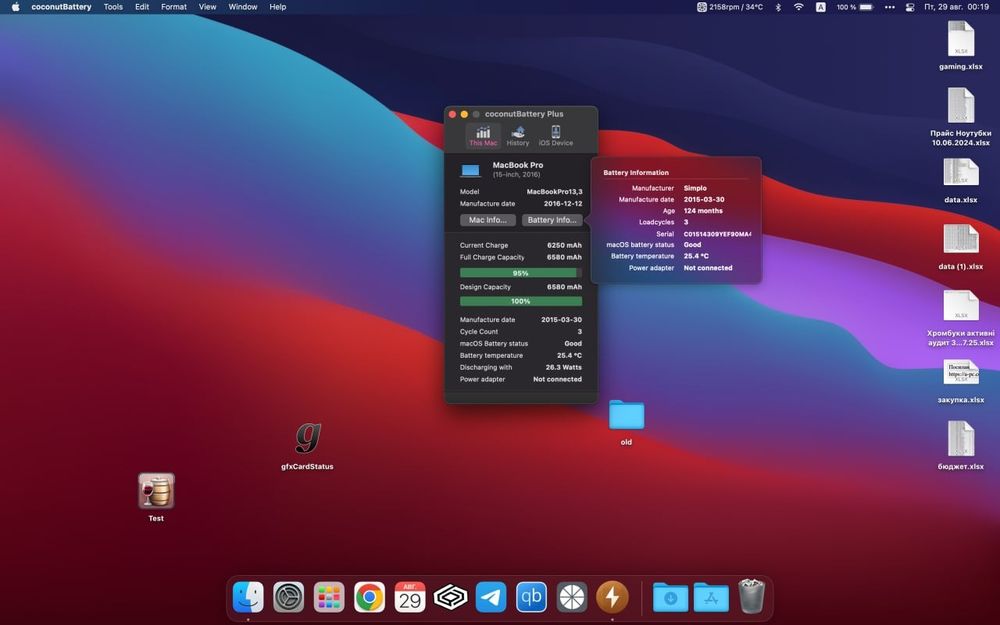
Task: Open the coconutBattery app menu
Action: 61,7
